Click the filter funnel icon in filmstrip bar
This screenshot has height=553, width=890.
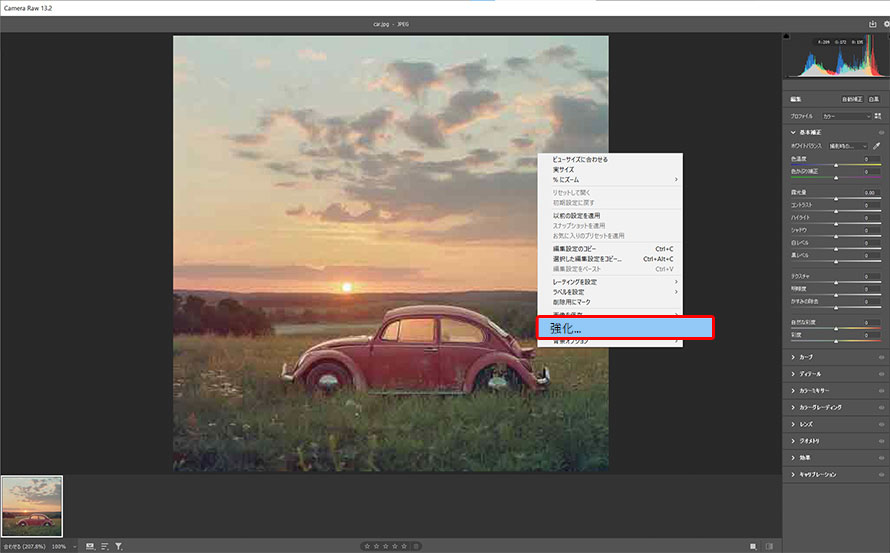point(119,547)
